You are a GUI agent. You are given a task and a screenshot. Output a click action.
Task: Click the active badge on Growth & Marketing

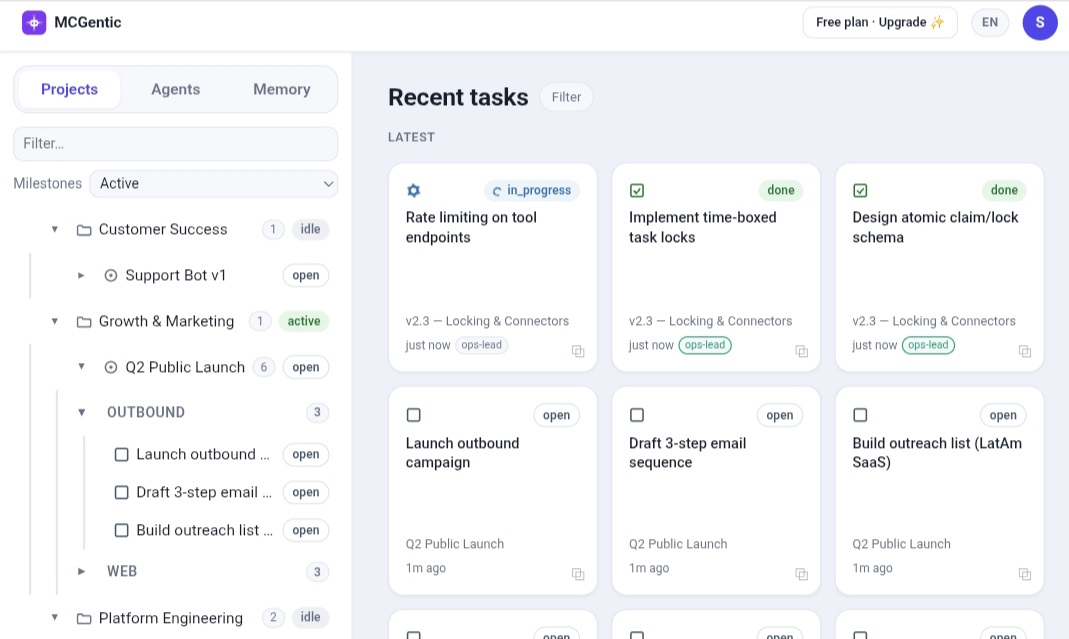pyautogui.click(x=303, y=321)
